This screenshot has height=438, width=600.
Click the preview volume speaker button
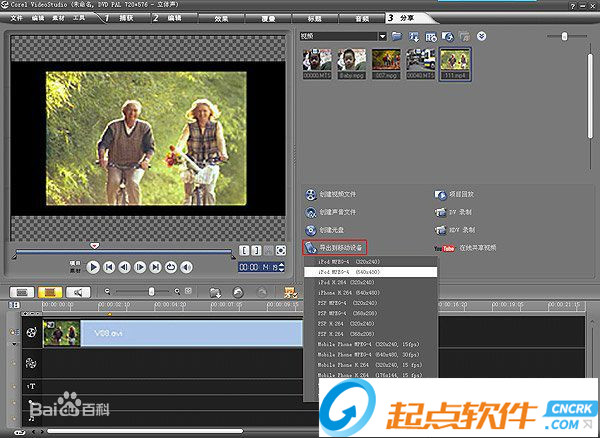[186, 267]
